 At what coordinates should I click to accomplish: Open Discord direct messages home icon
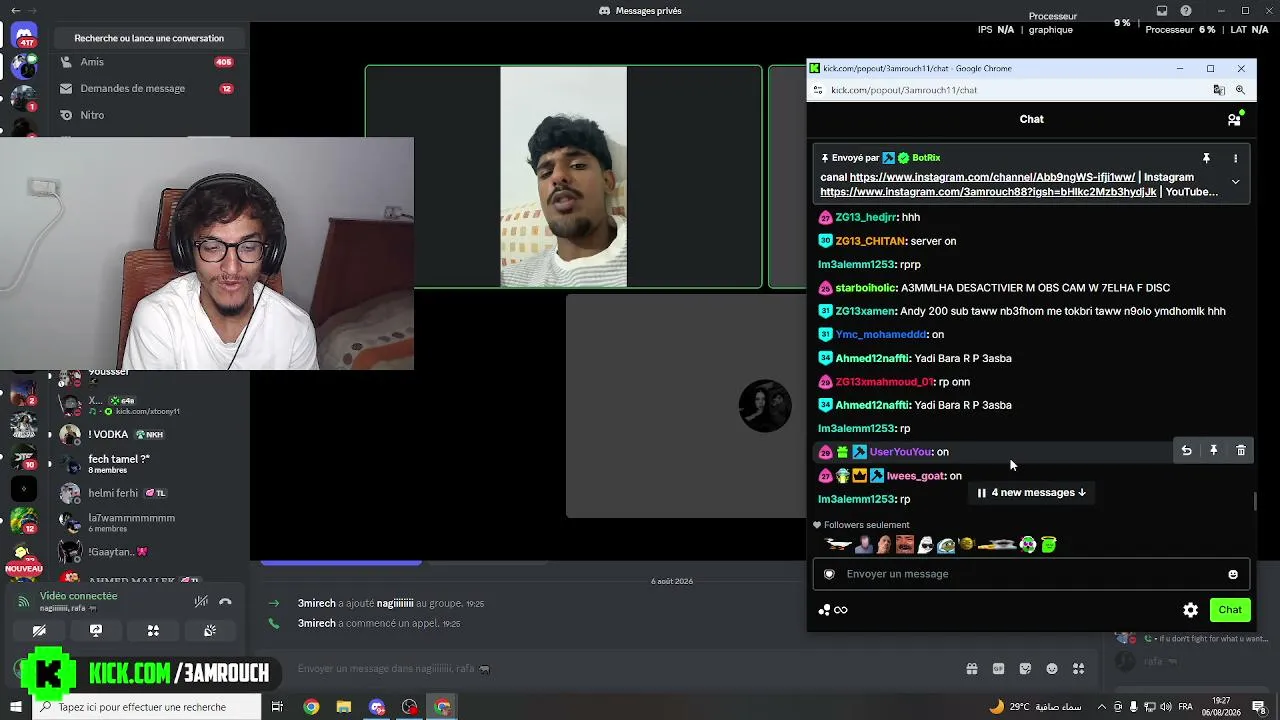pyautogui.click(x=24, y=37)
